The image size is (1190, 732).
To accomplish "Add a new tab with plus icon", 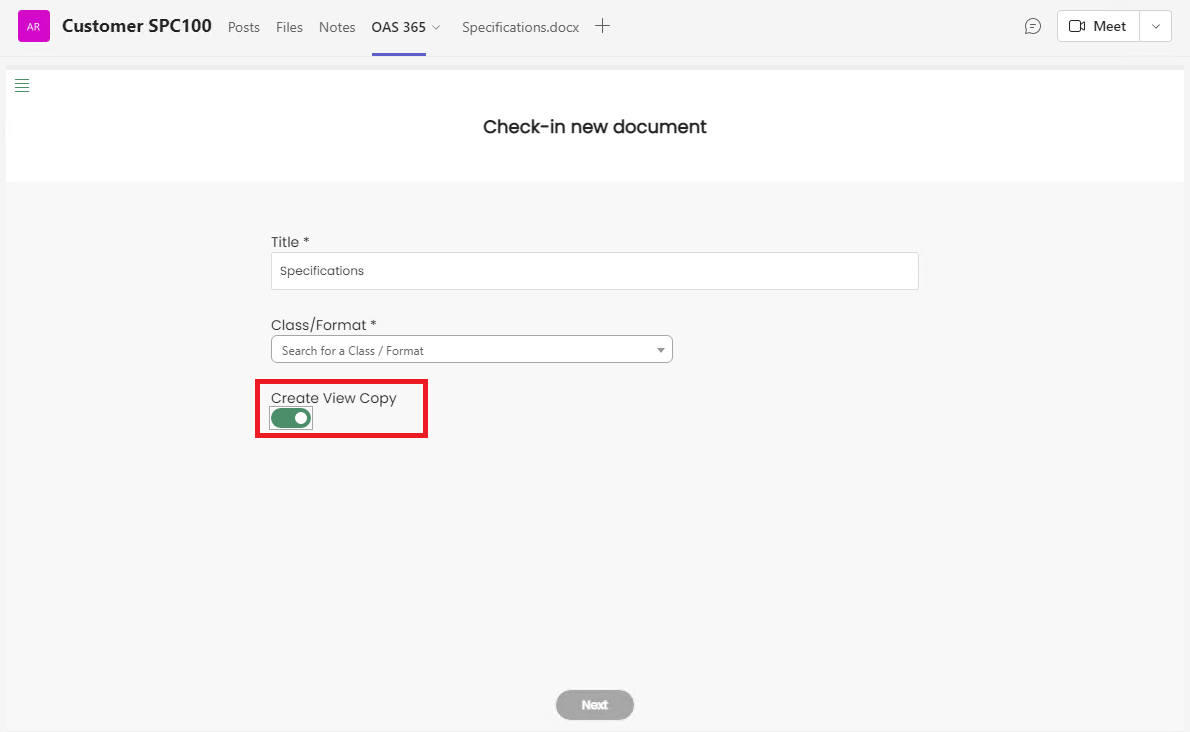I will 602,27.
